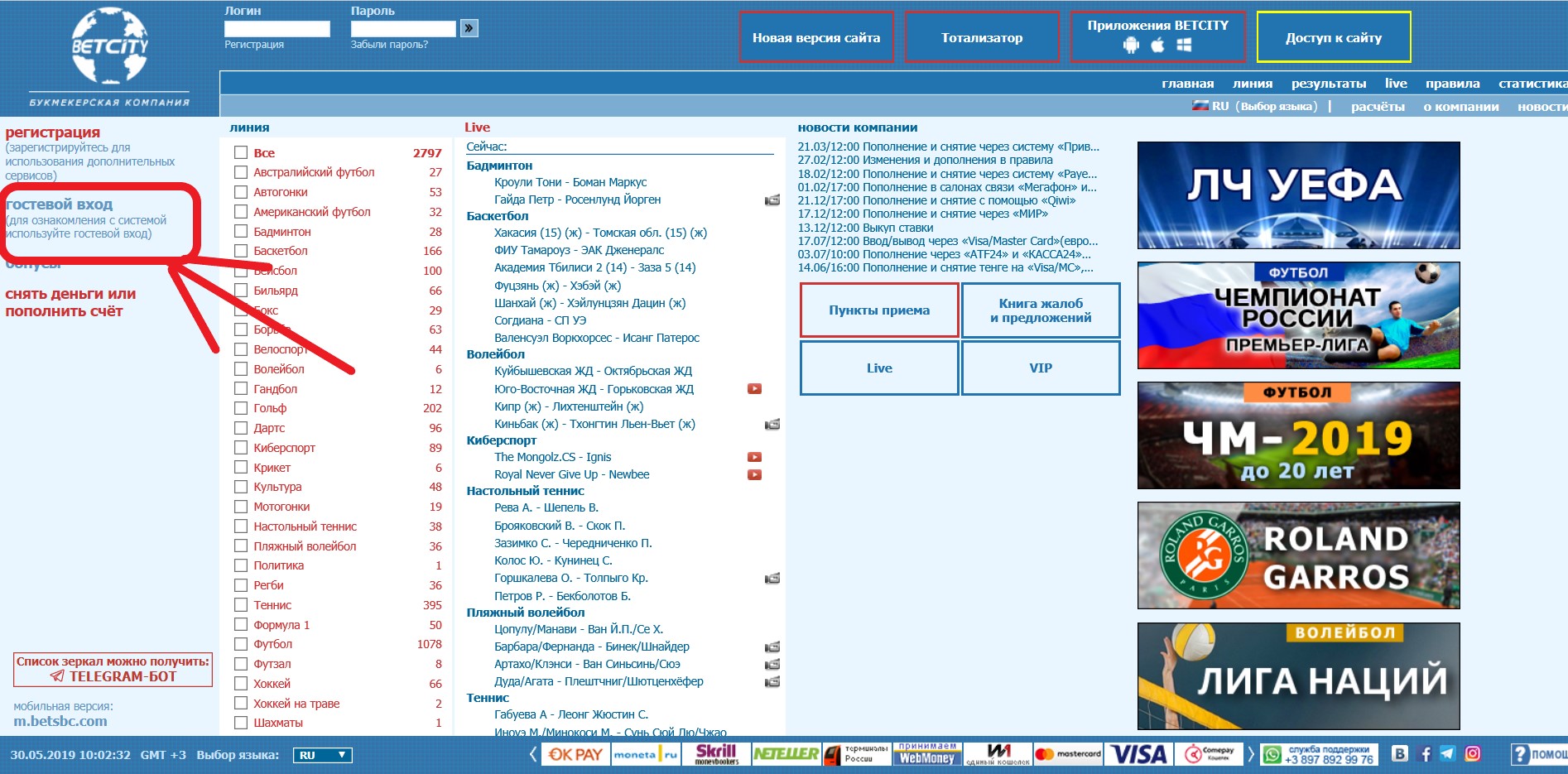Open the ROLAND GARROS banner
This screenshot has height=774, width=1568.
[x=1298, y=555]
